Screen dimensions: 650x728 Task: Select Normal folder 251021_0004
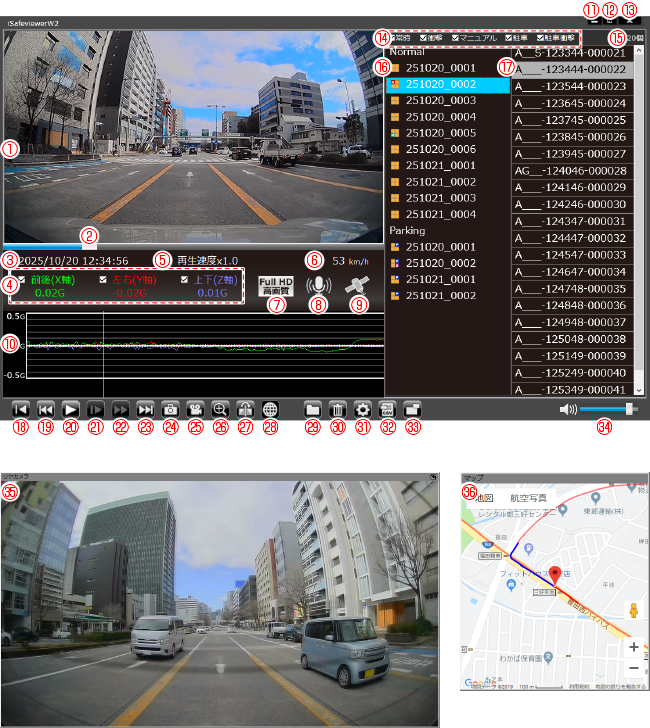[441, 214]
